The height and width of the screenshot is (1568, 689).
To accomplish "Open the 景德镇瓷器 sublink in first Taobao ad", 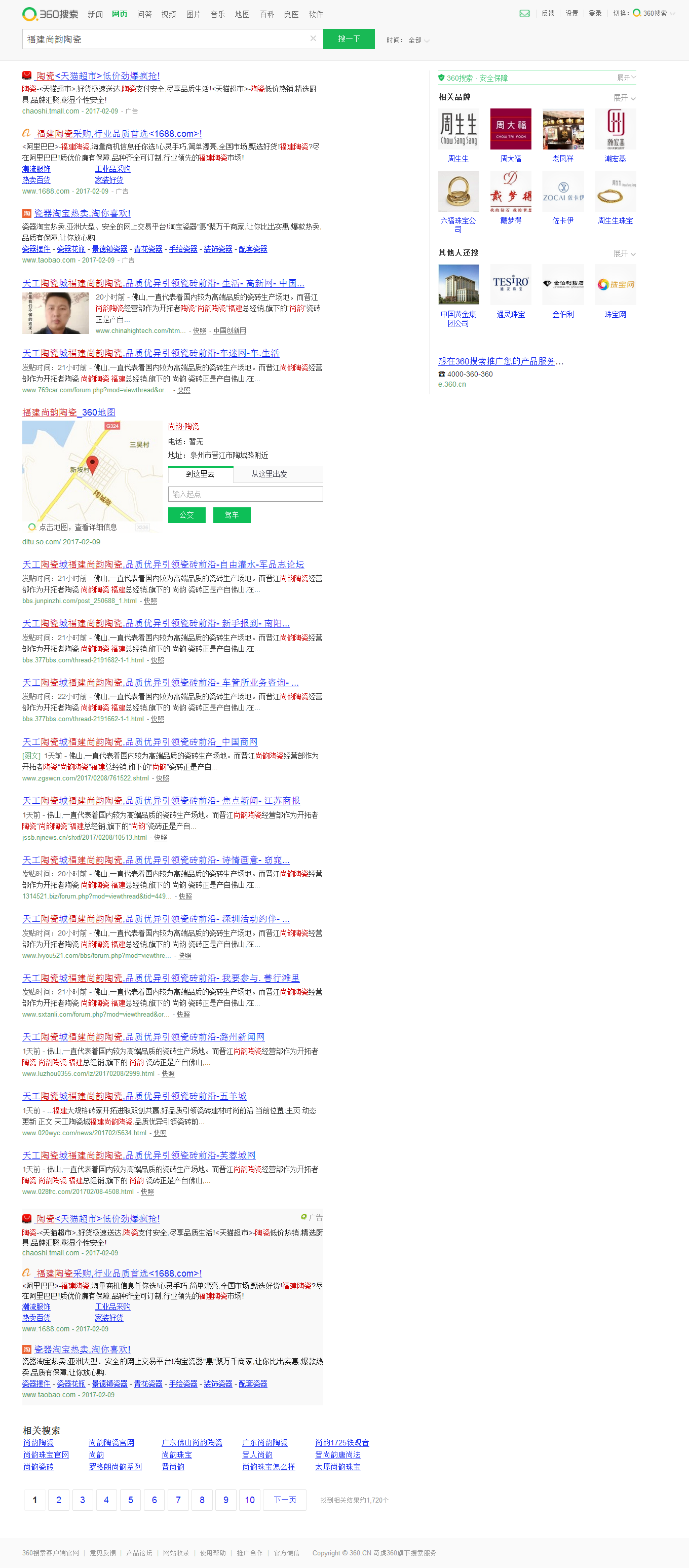I will pos(109,249).
